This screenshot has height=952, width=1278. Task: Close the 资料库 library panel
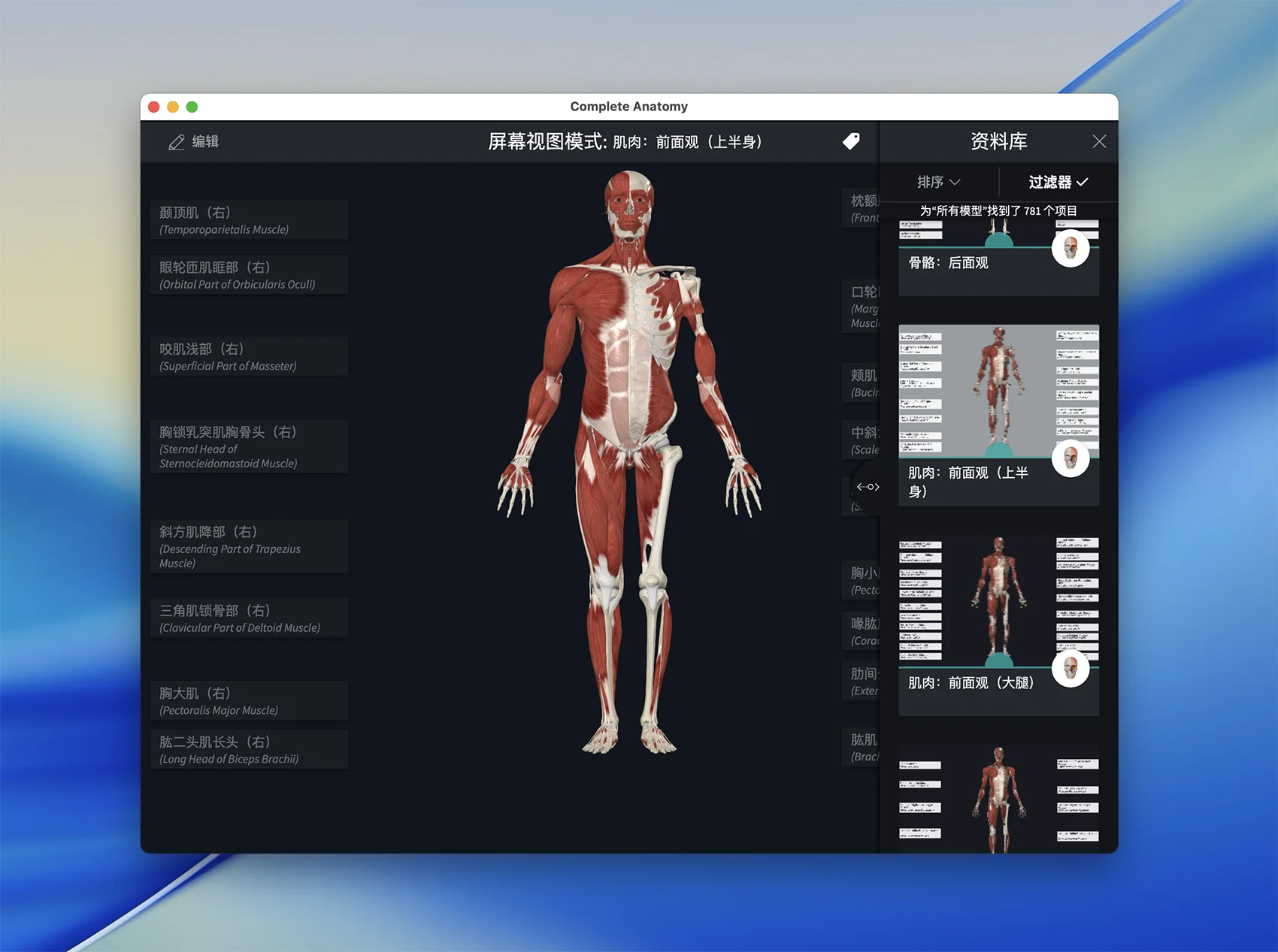(x=1099, y=141)
